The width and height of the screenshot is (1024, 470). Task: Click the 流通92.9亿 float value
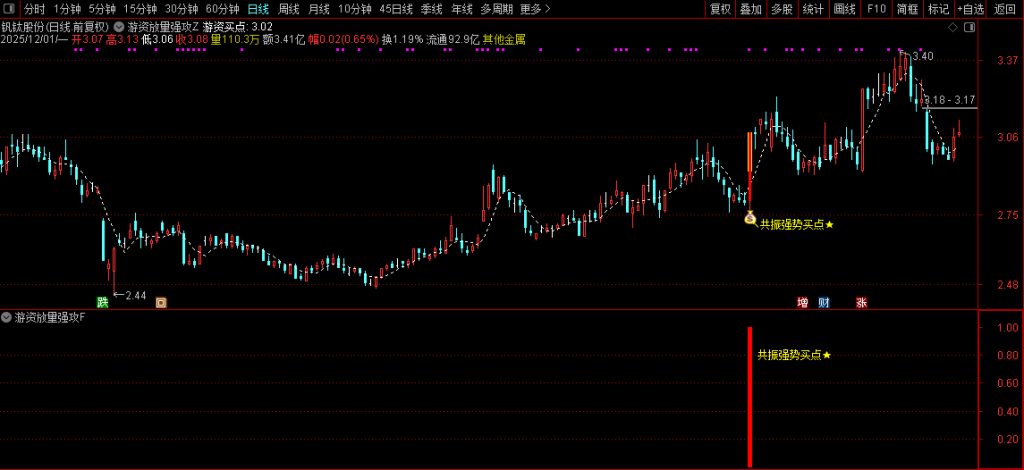453,39
